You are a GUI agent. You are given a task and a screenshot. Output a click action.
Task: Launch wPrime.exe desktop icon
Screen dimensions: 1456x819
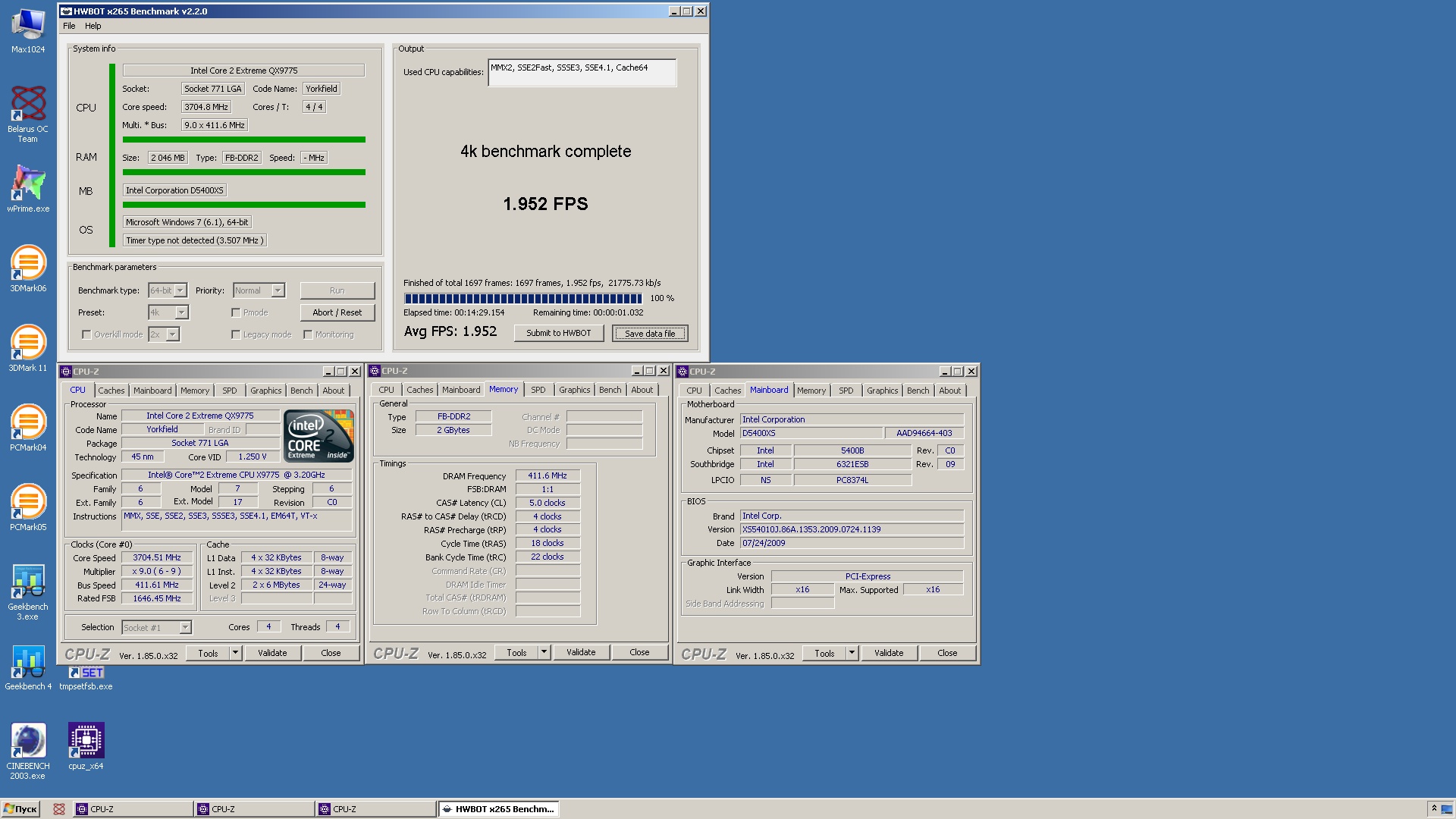[x=28, y=188]
